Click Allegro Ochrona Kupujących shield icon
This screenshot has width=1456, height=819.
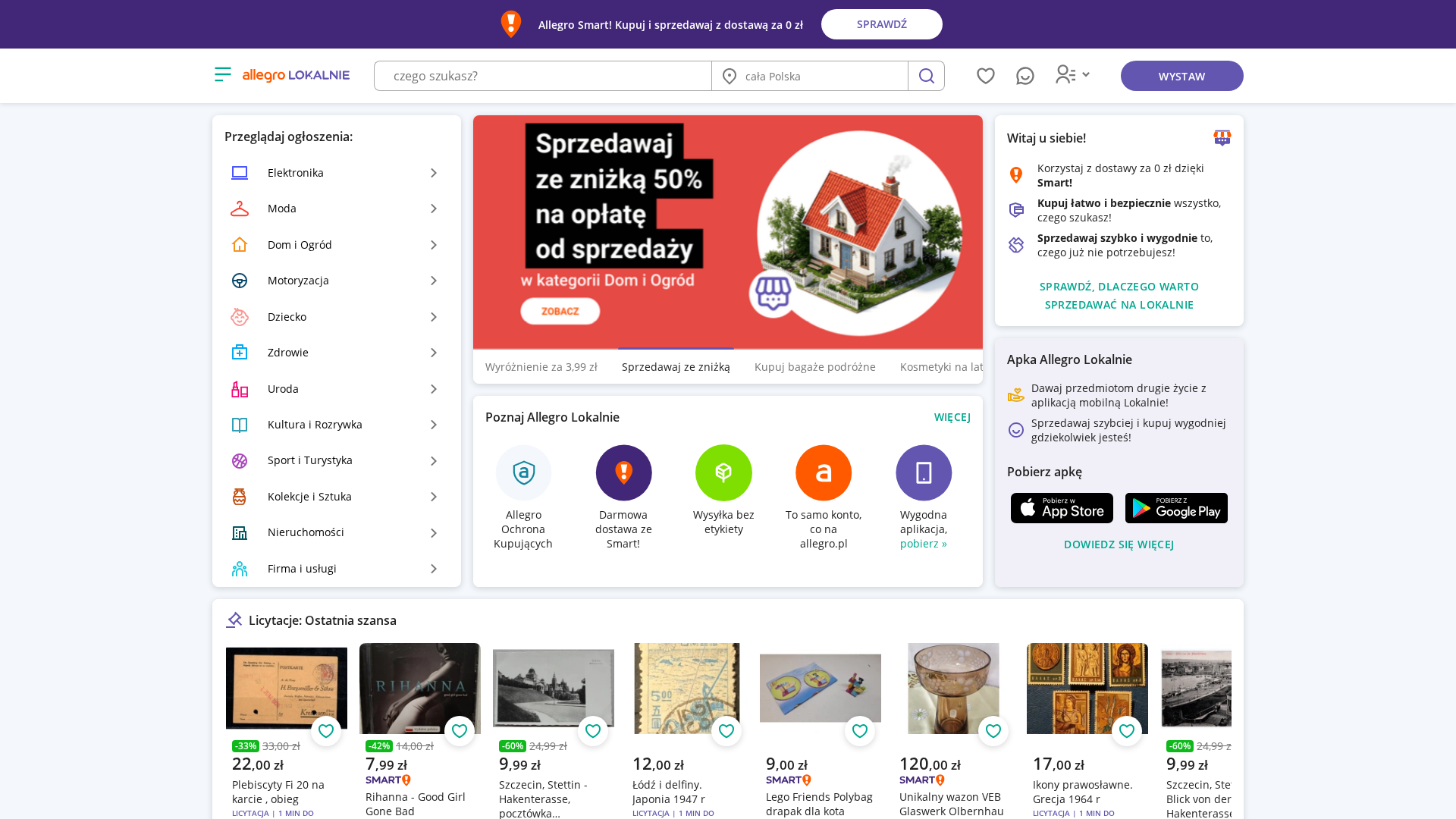point(524,472)
